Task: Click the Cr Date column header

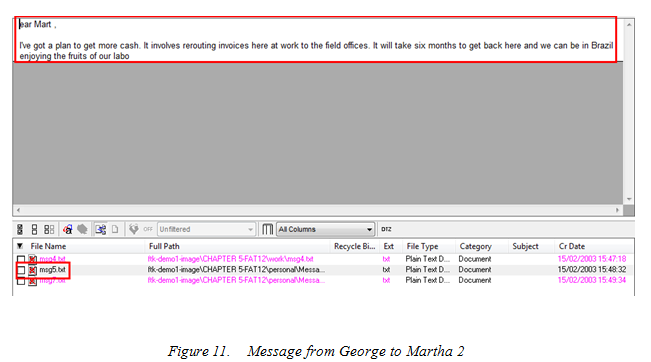Action: [x=572, y=246]
